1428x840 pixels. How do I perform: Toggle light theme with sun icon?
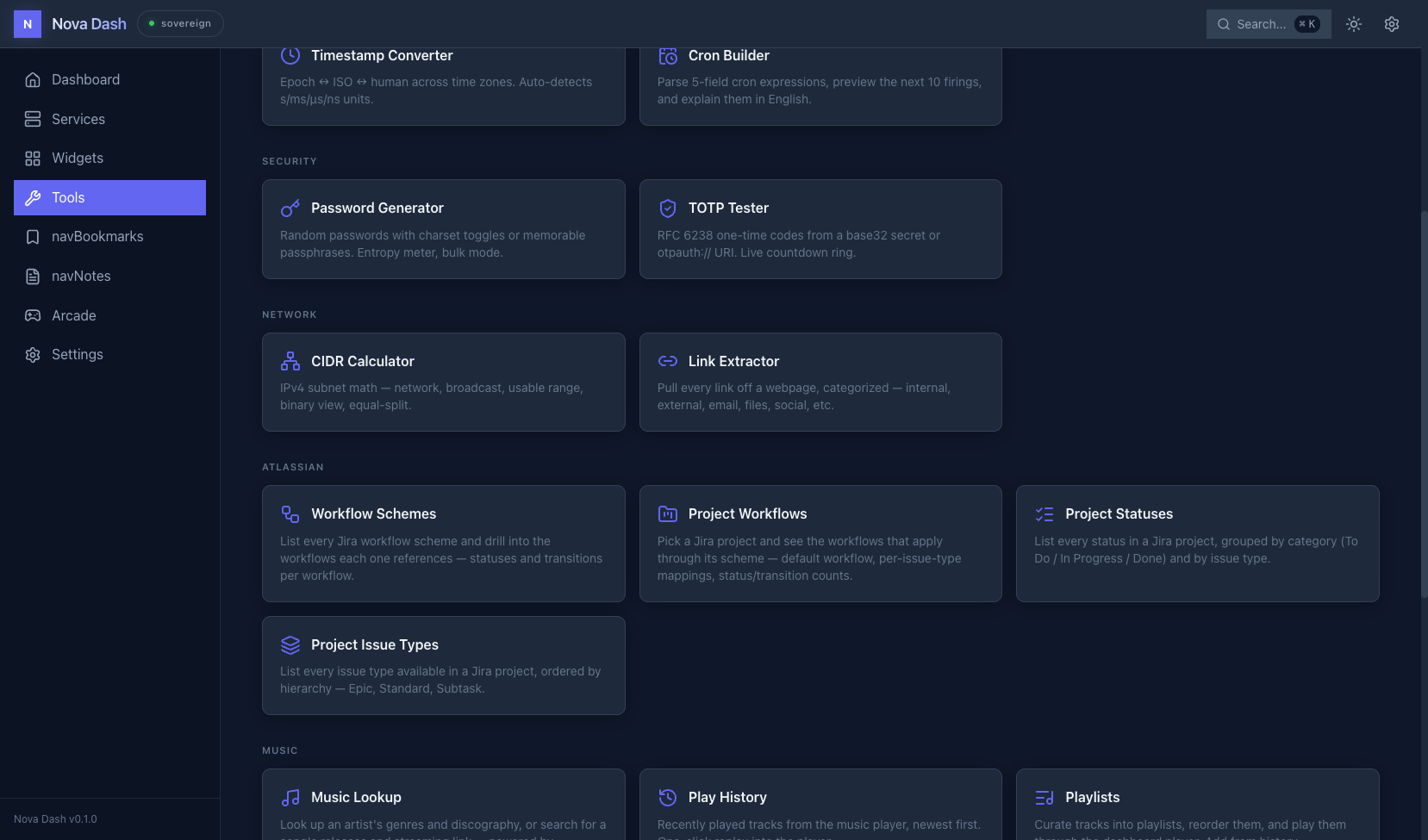pyautogui.click(x=1354, y=24)
